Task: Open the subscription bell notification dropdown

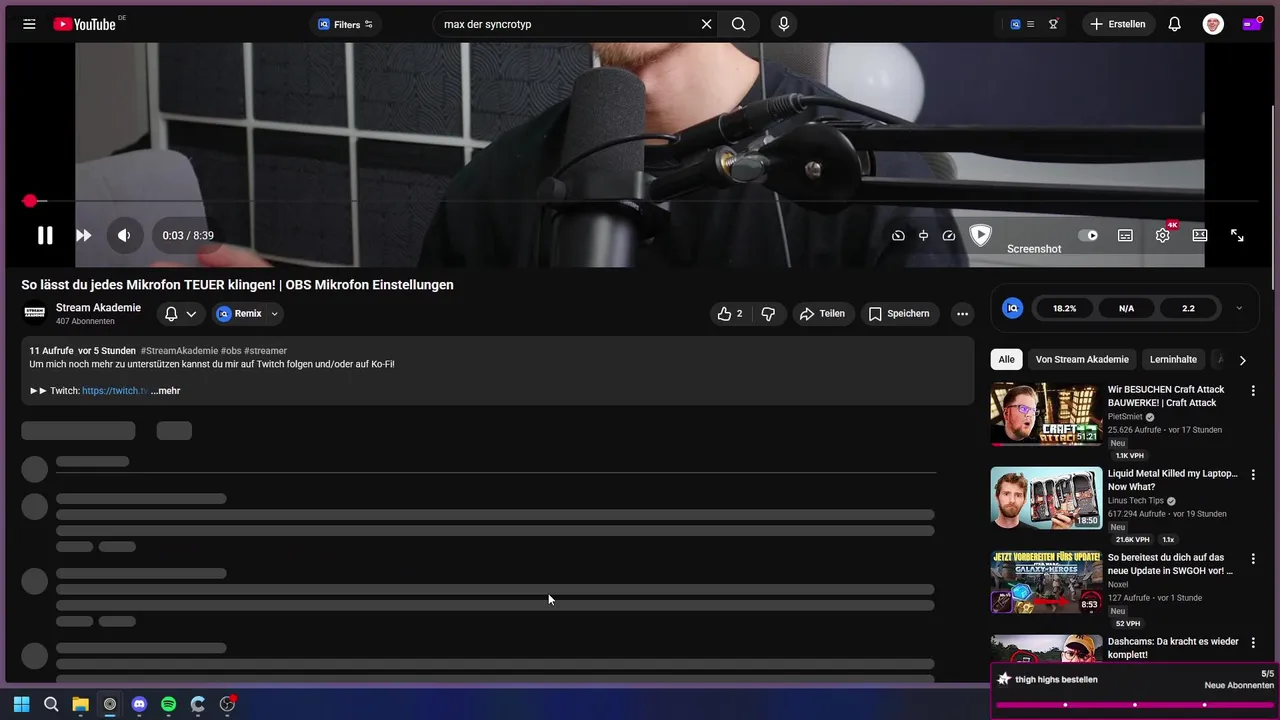Action: 180,313
